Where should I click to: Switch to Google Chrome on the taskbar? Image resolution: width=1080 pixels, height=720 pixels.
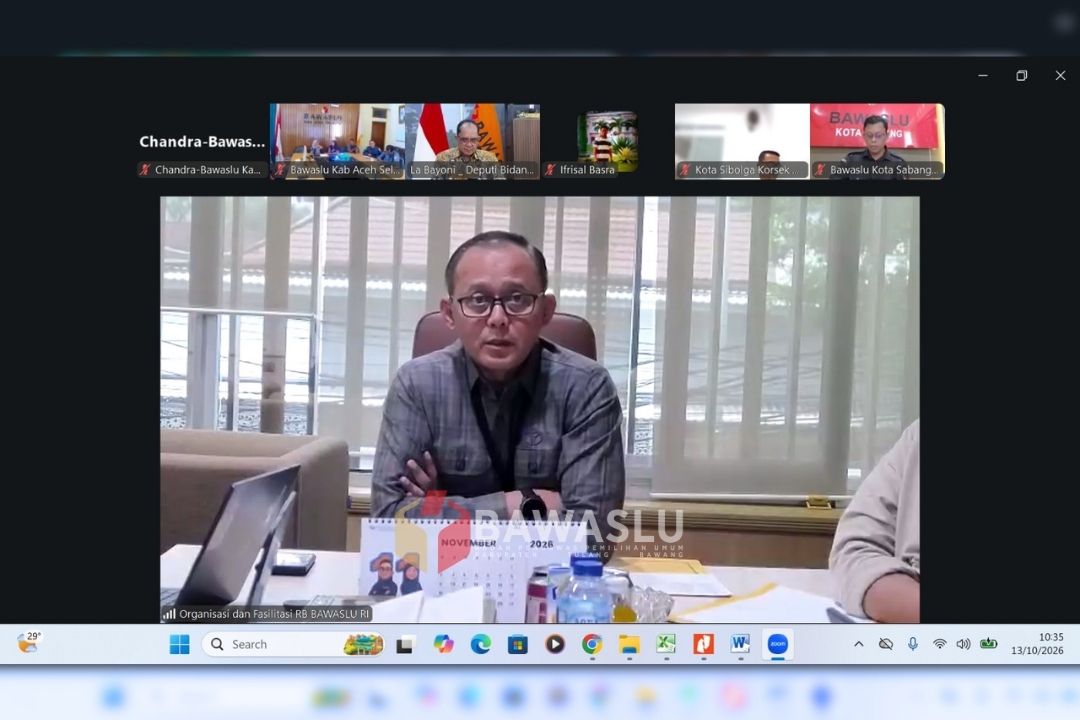point(592,644)
